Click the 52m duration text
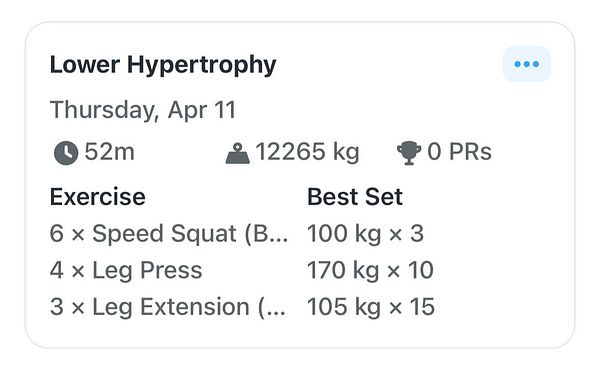Viewport: 600px width, 378px height. (109, 152)
